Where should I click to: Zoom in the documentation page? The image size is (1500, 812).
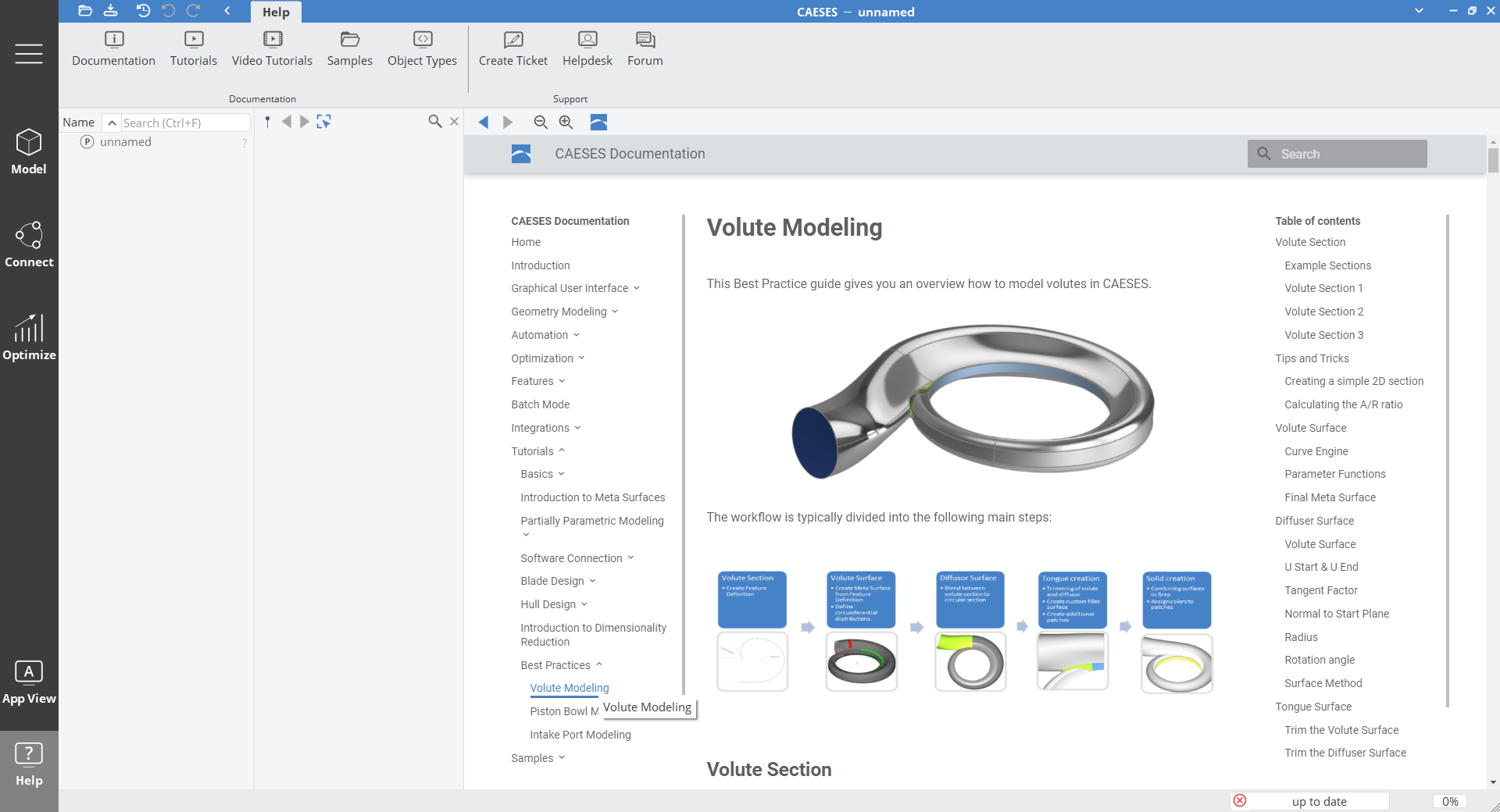coord(566,122)
